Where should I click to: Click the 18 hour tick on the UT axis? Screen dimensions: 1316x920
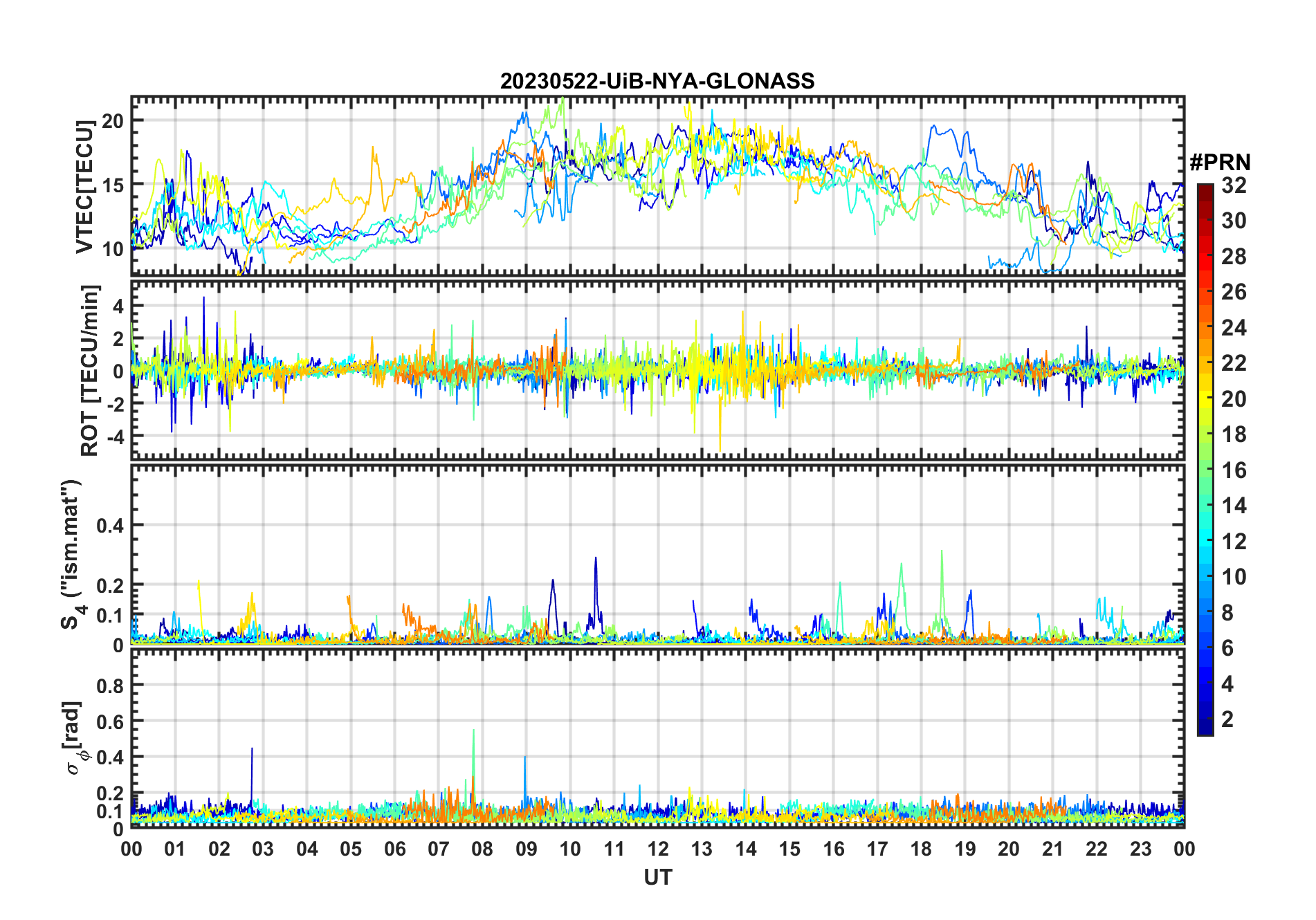[921, 849]
